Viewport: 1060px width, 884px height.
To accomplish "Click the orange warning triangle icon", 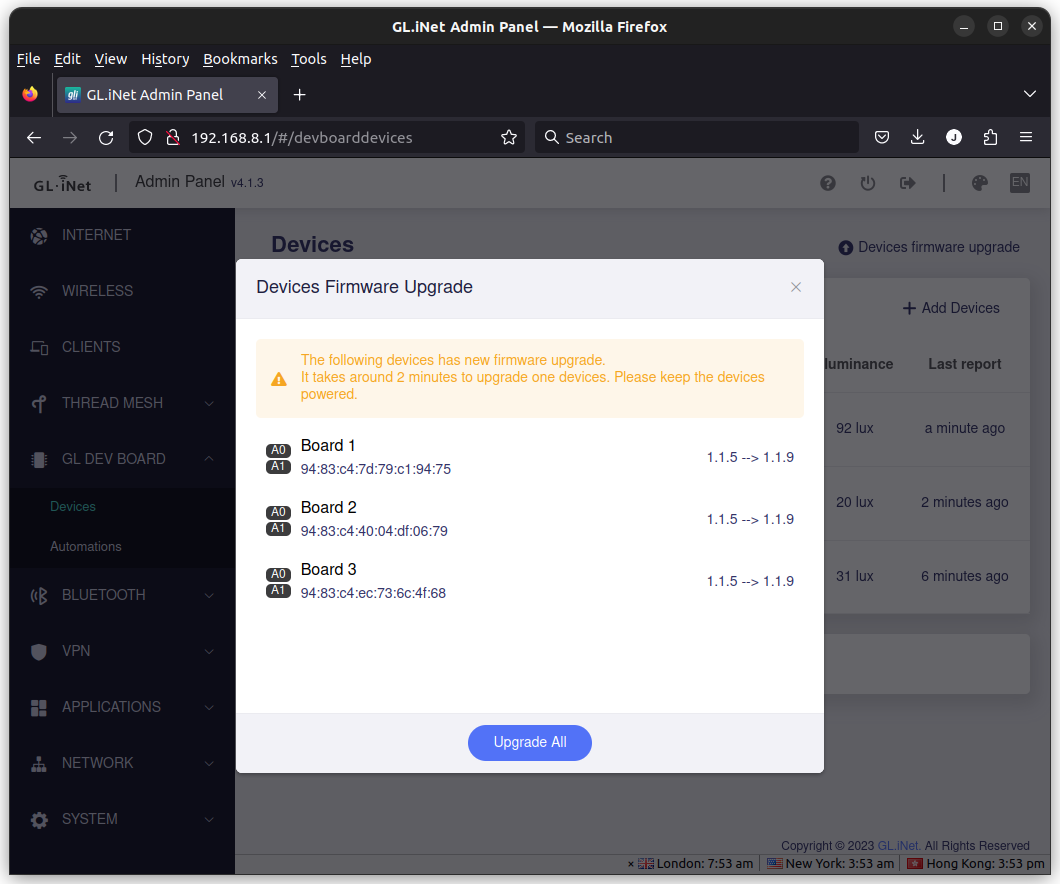I will pyautogui.click(x=279, y=379).
